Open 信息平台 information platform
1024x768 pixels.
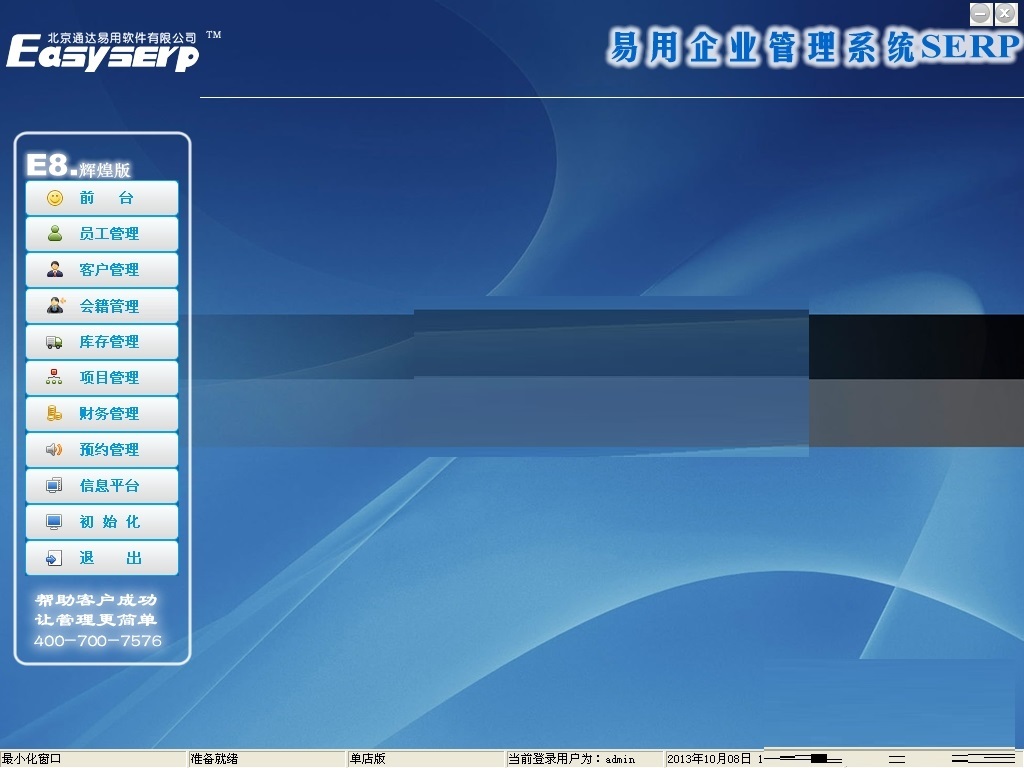pyautogui.click(x=102, y=485)
